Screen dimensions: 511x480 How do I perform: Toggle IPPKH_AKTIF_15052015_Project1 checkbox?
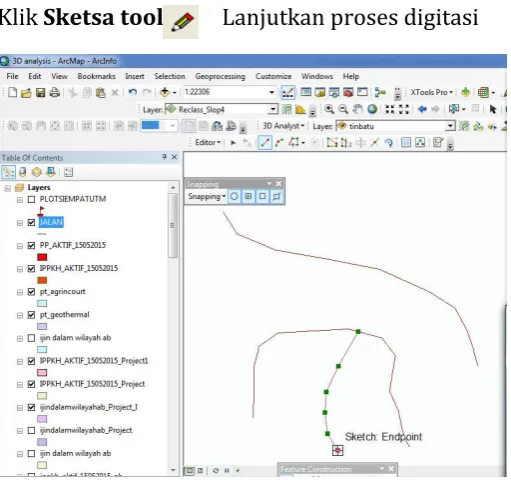tap(31, 361)
